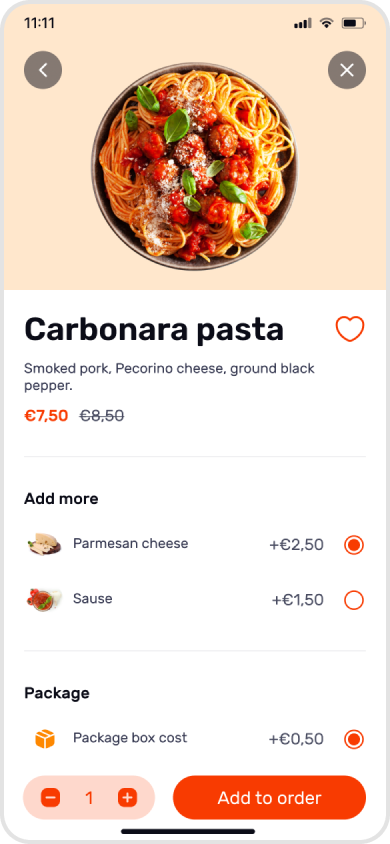This screenshot has width=390, height=844.
Task: Select the Sause add-on radio button
Action: tap(354, 600)
